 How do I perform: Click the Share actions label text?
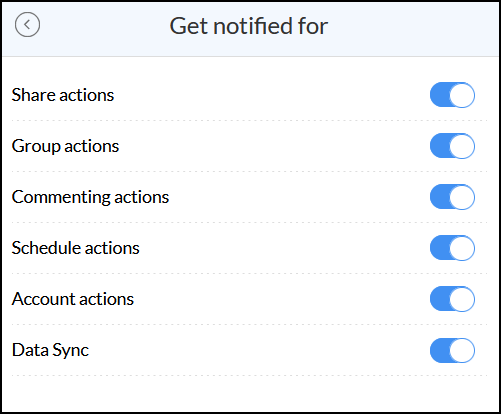pos(63,95)
